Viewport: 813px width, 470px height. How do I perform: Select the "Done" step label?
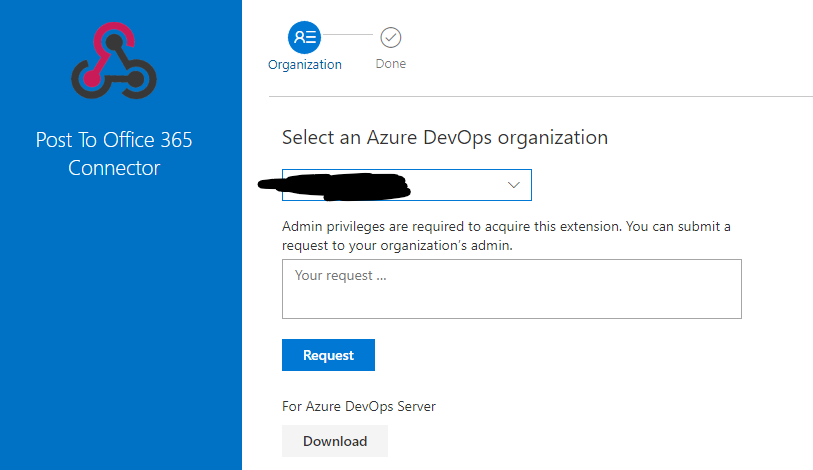391,65
